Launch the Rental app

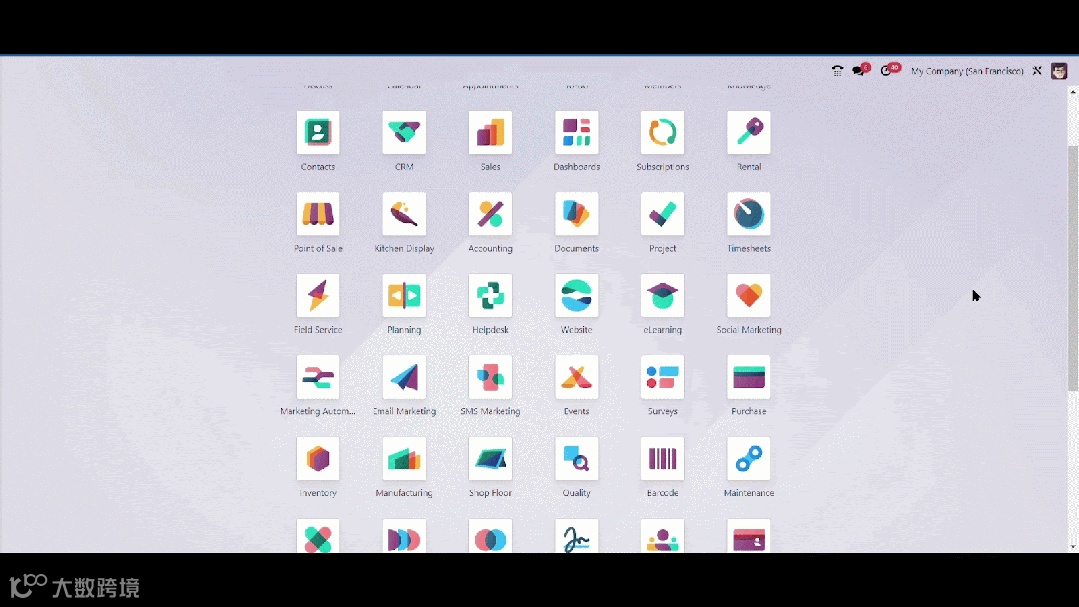pyautogui.click(x=749, y=132)
